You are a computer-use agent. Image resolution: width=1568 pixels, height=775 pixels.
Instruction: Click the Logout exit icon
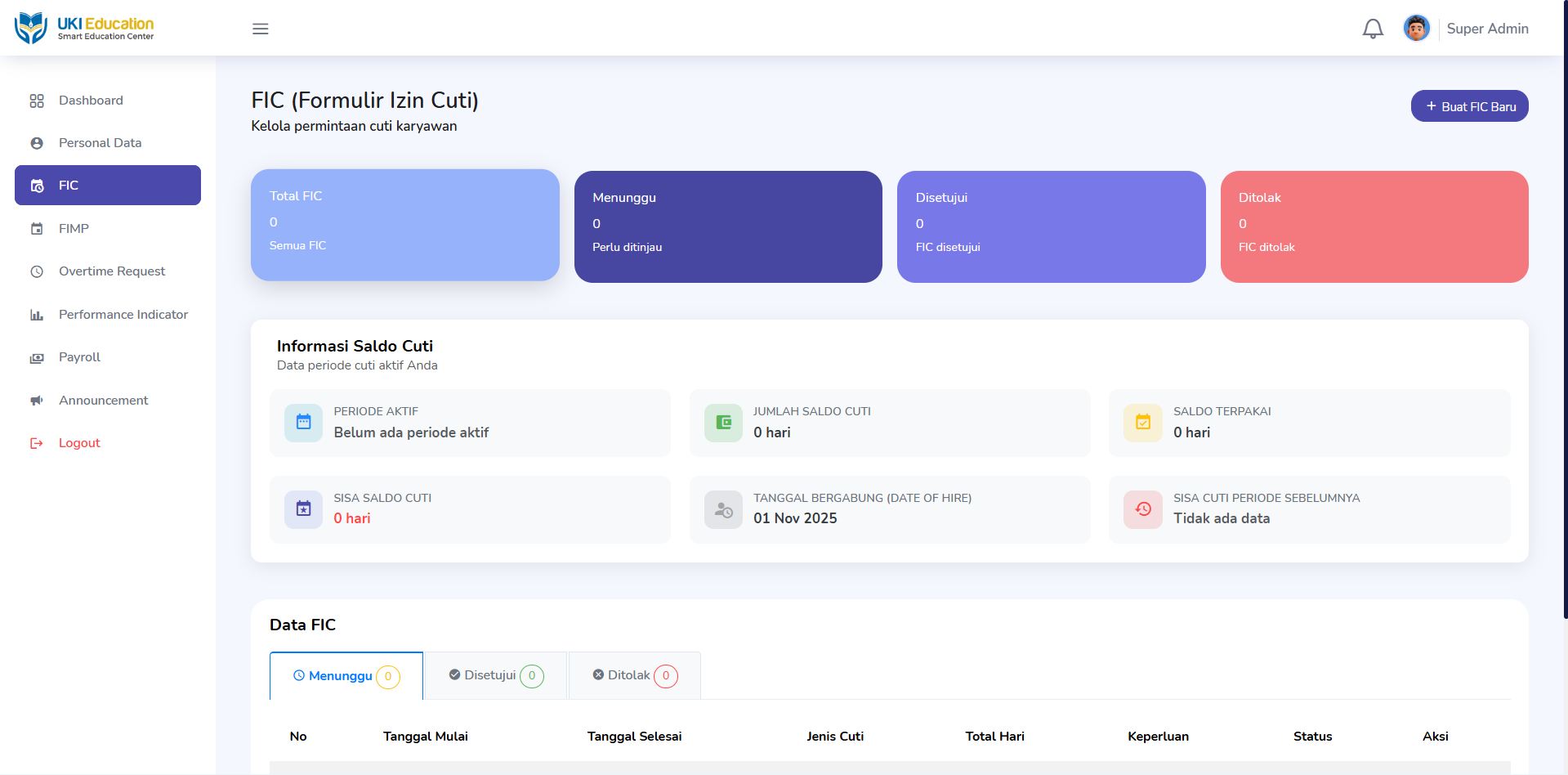tap(37, 443)
